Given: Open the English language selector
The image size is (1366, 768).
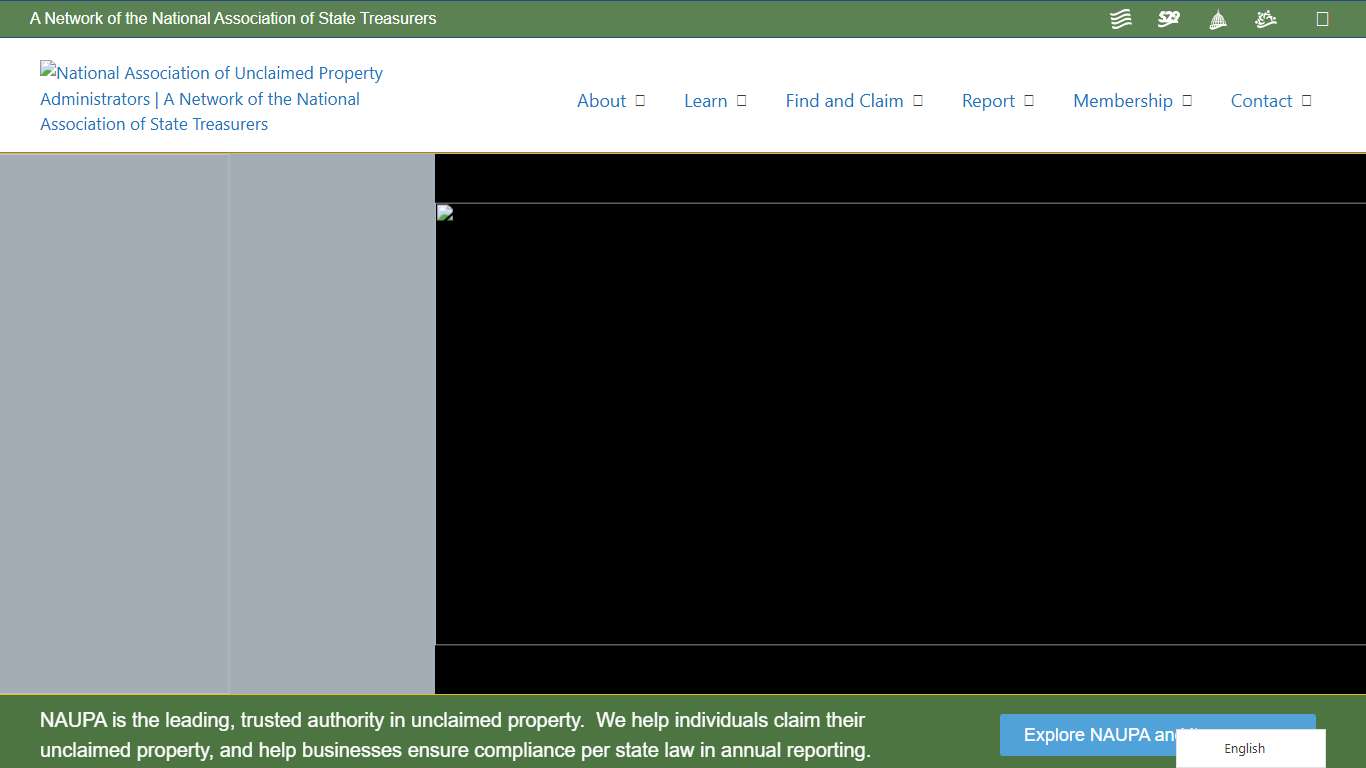Looking at the screenshot, I should 1244,748.
